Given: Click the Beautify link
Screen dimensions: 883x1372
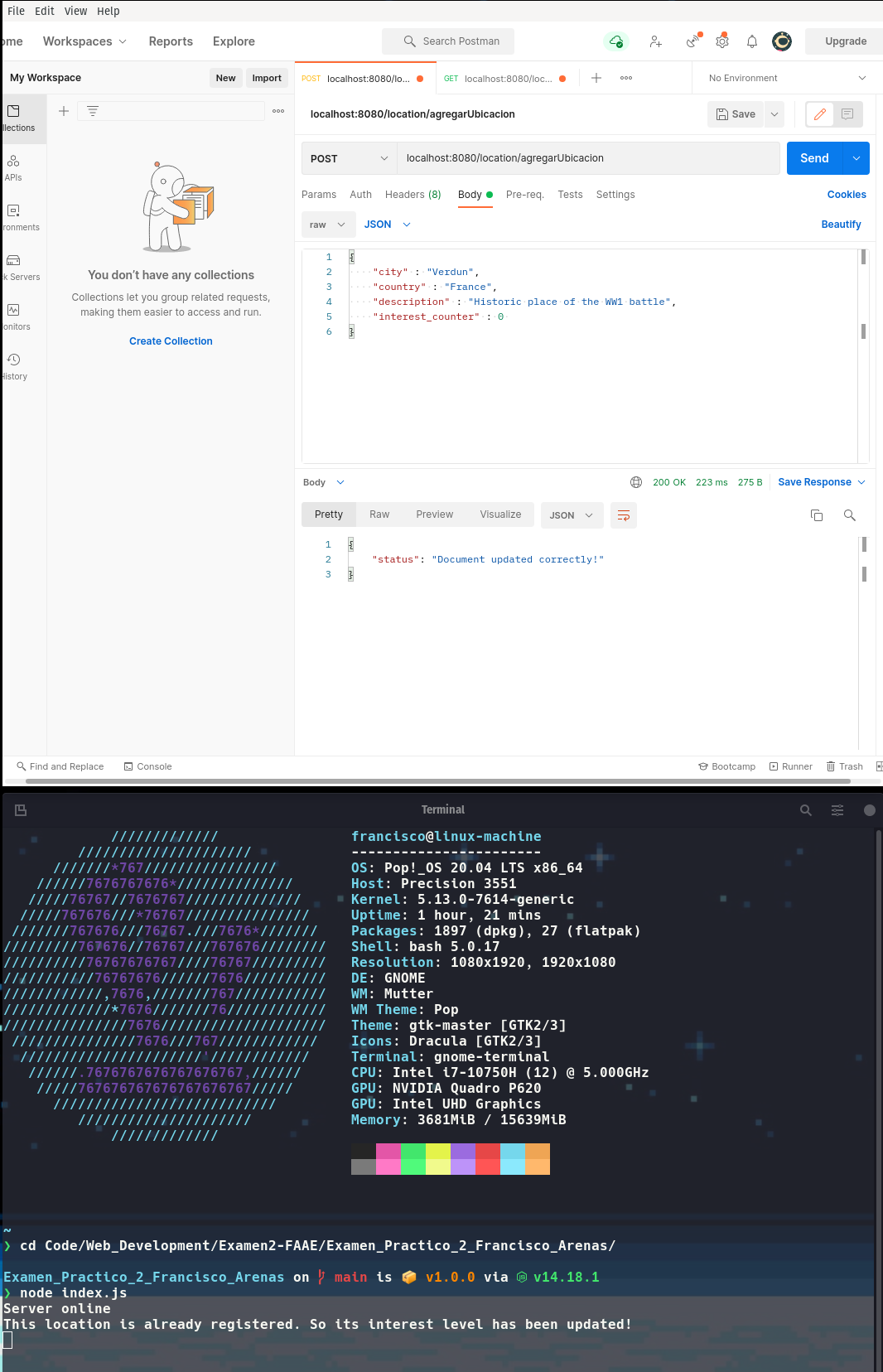Looking at the screenshot, I should tap(841, 225).
